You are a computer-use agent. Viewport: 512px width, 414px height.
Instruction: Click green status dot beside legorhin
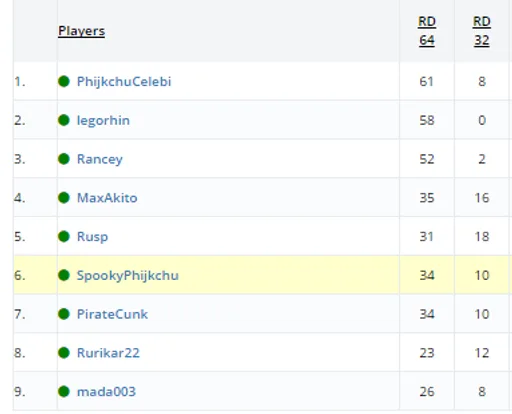click(64, 120)
